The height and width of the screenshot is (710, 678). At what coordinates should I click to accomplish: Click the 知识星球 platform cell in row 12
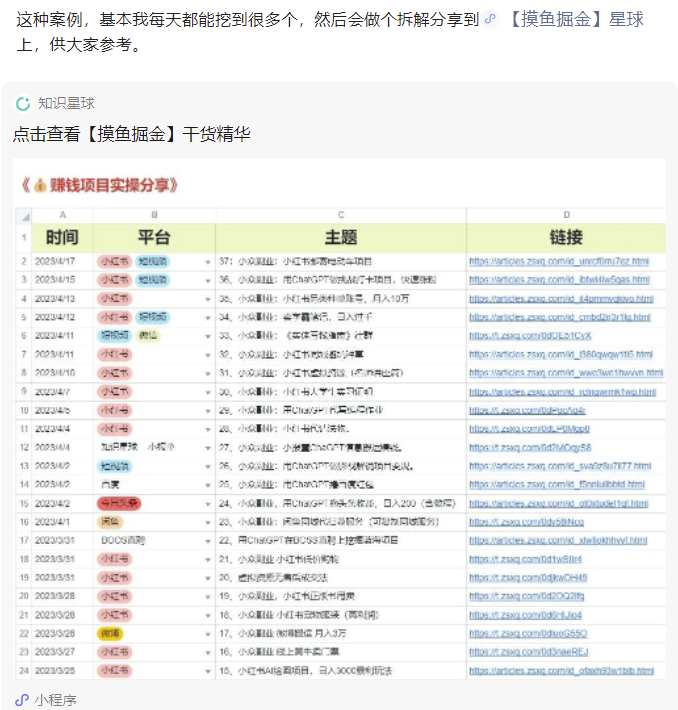pos(154,447)
